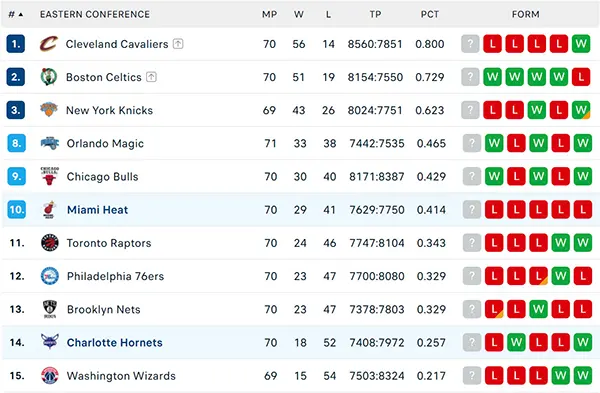The height and width of the screenshot is (393, 600).
Task: Click promotion arrow icon beside Boston Celtics
Action: click(x=152, y=77)
